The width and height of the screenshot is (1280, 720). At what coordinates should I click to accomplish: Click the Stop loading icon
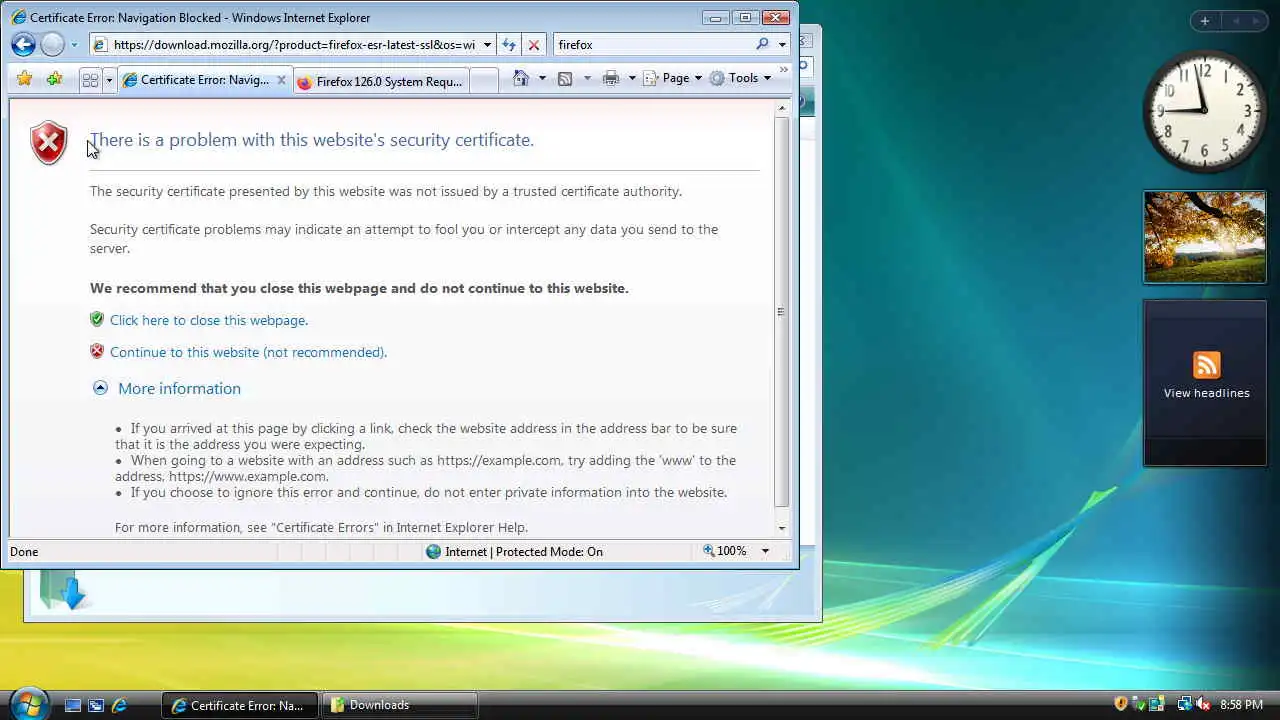[534, 45]
